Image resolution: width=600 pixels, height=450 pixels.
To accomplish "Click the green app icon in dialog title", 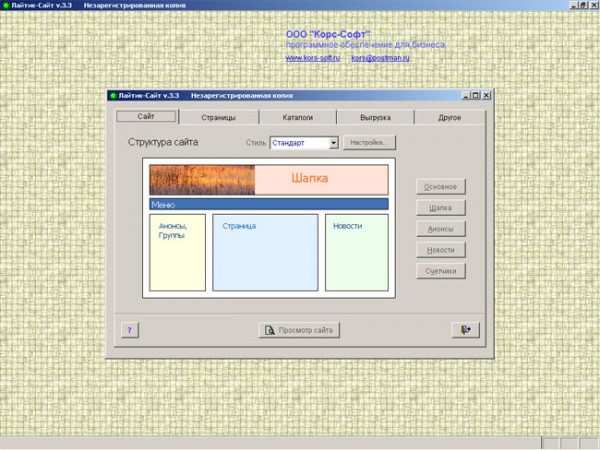I will [113, 96].
